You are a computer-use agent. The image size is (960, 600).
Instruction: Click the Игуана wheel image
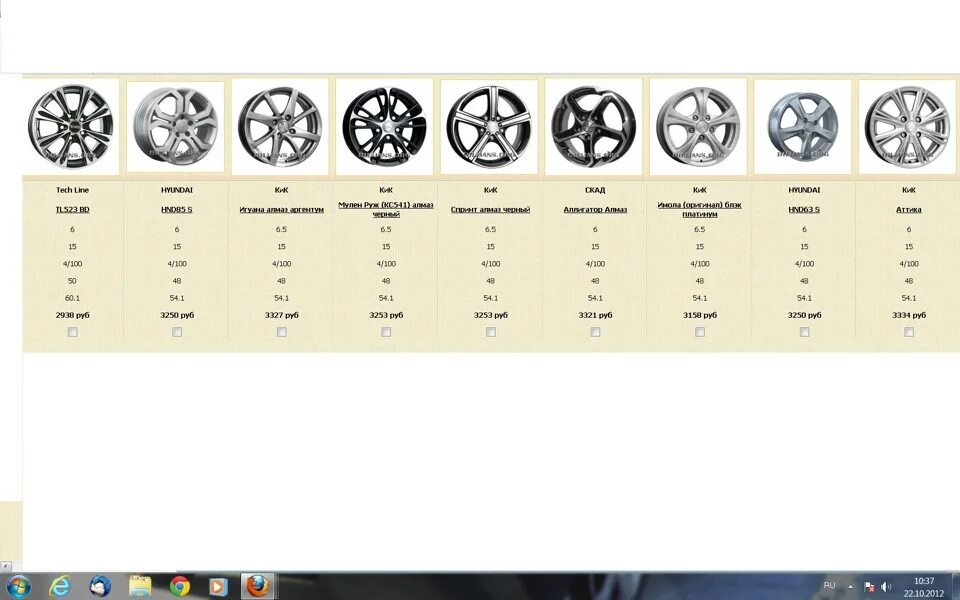pyautogui.click(x=280, y=127)
